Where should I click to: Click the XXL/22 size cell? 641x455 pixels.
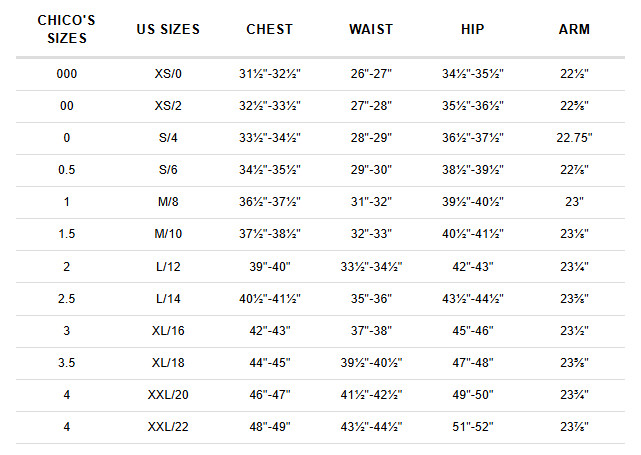(x=168, y=427)
